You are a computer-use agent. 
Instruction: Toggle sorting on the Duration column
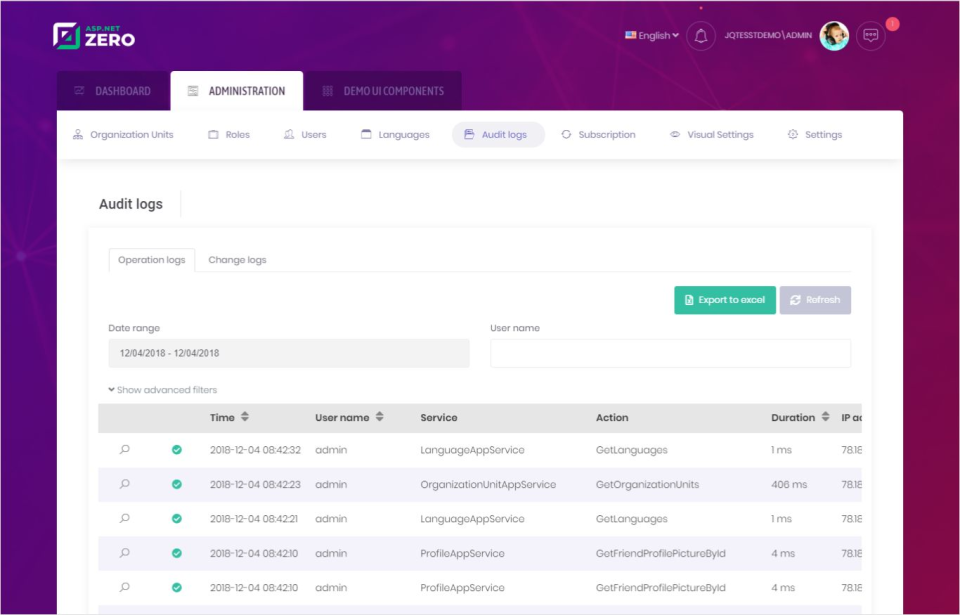point(826,417)
